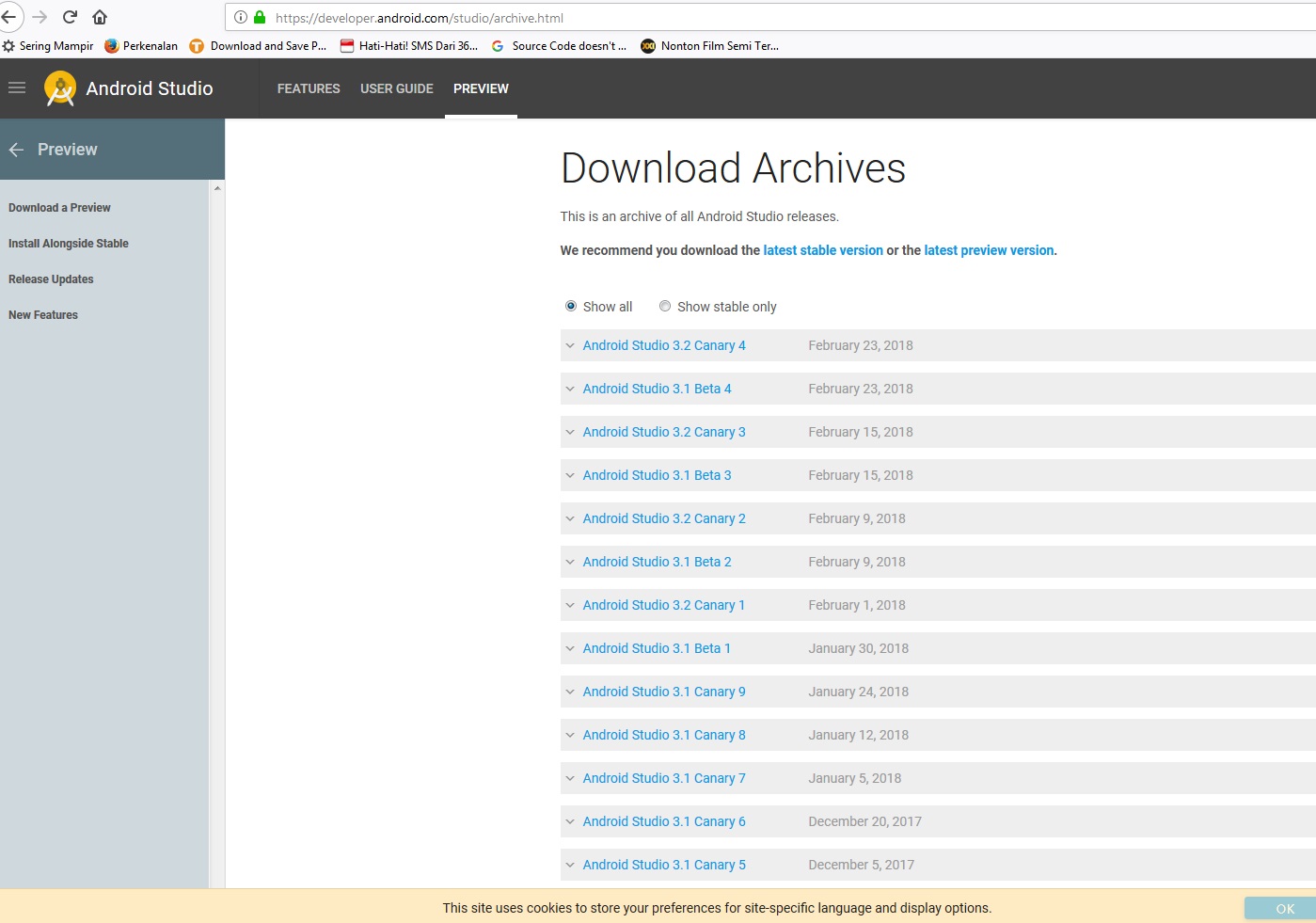Click the Android Studio logo icon
Viewport: 1316px width, 923px height.
pos(60,88)
